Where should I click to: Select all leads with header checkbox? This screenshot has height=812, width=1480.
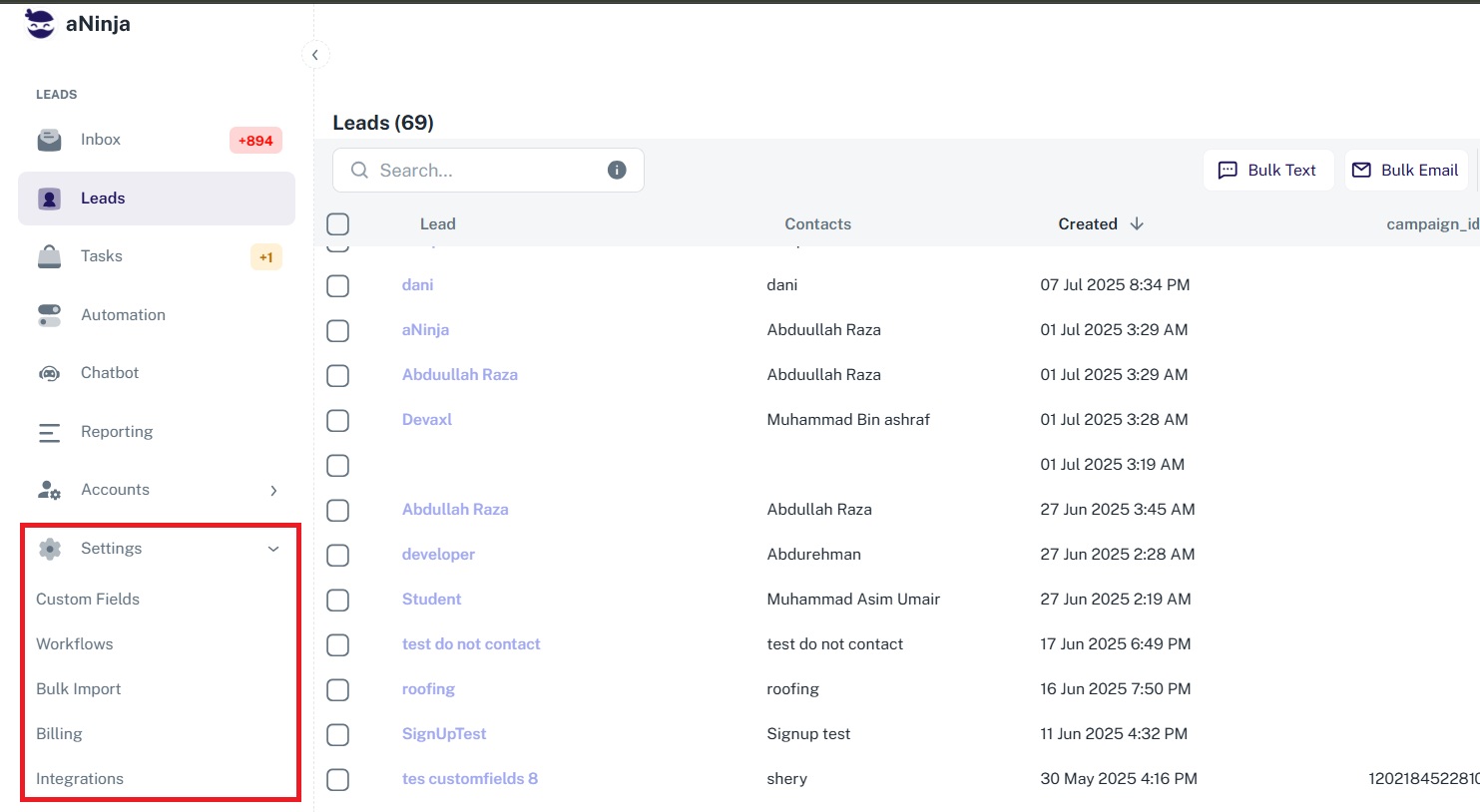click(x=338, y=224)
